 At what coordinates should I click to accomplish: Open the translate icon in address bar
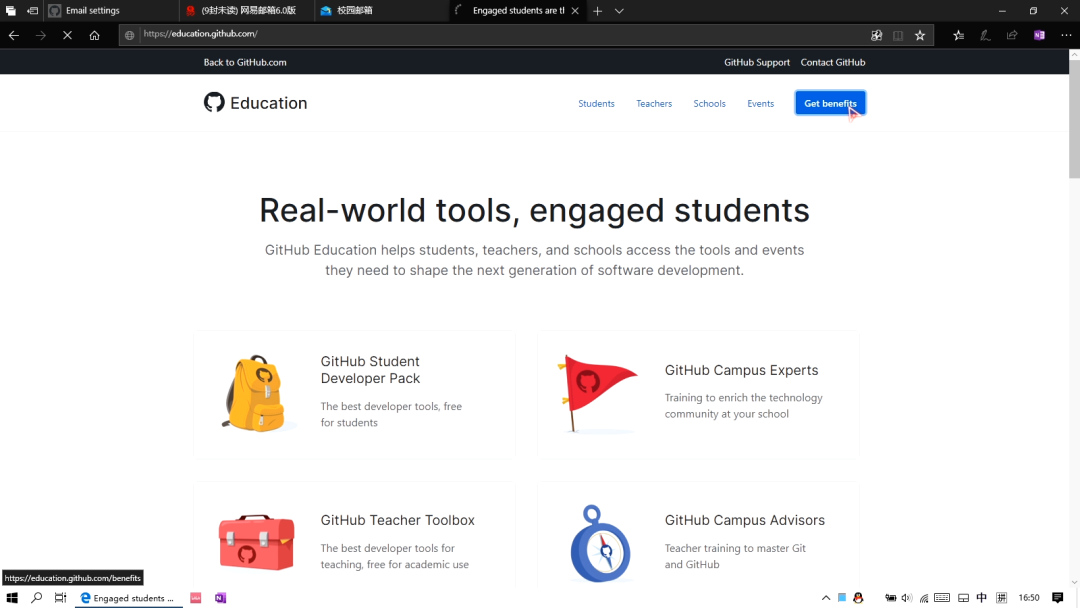click(876, 35)
